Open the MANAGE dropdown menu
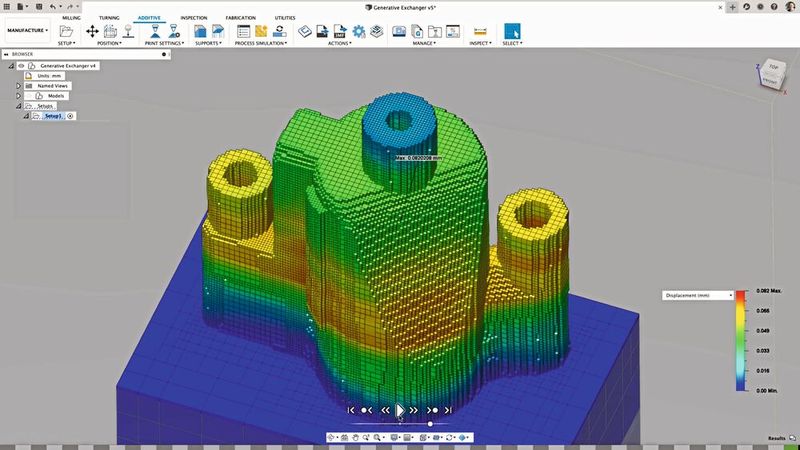The image size is (800, 450). tap(424, 43)
